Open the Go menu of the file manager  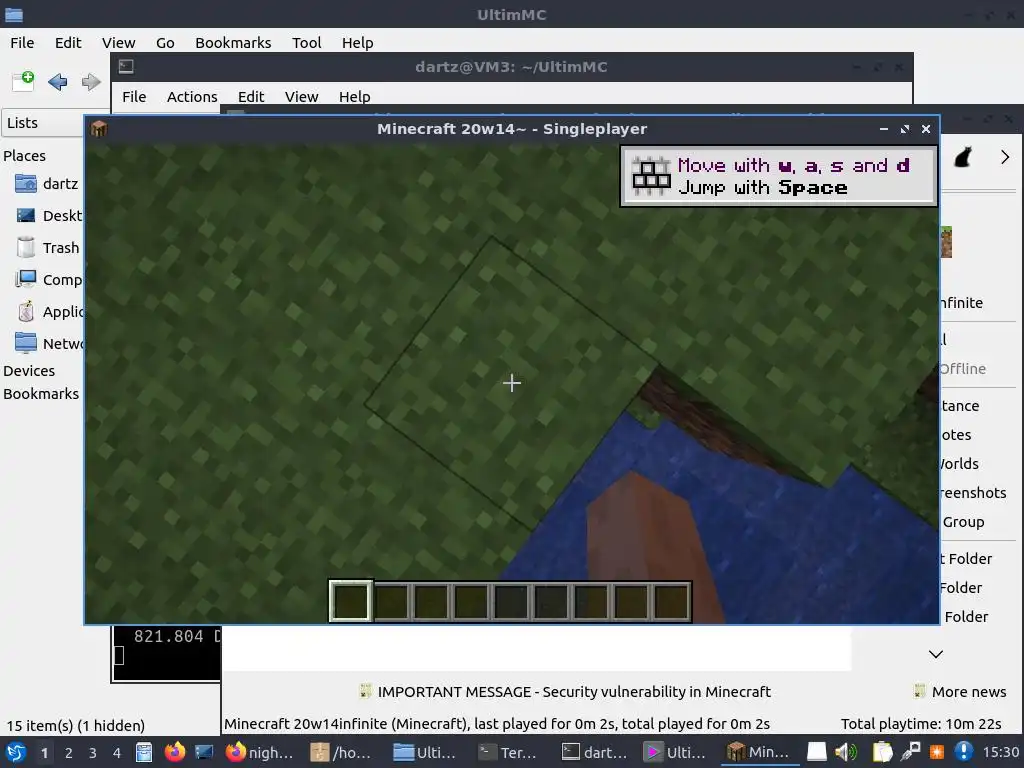pos(165,42)
